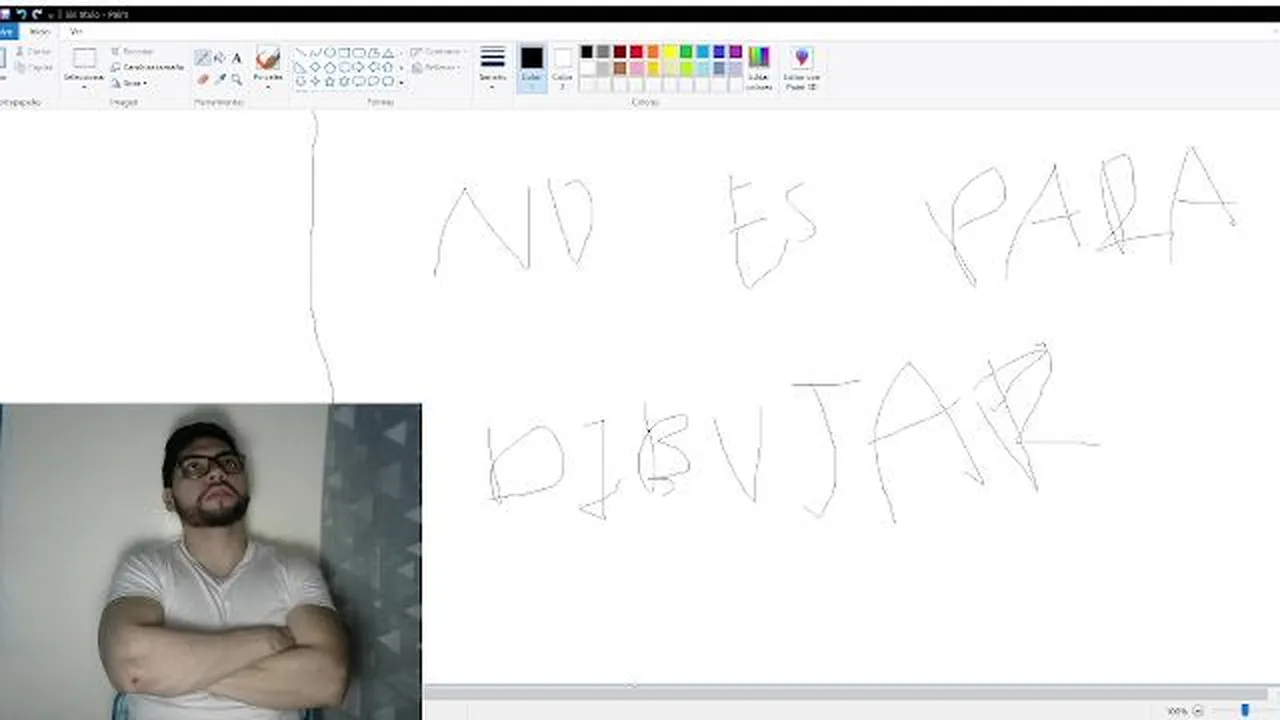Select the Fill with color bucket tool

[219, 57]
